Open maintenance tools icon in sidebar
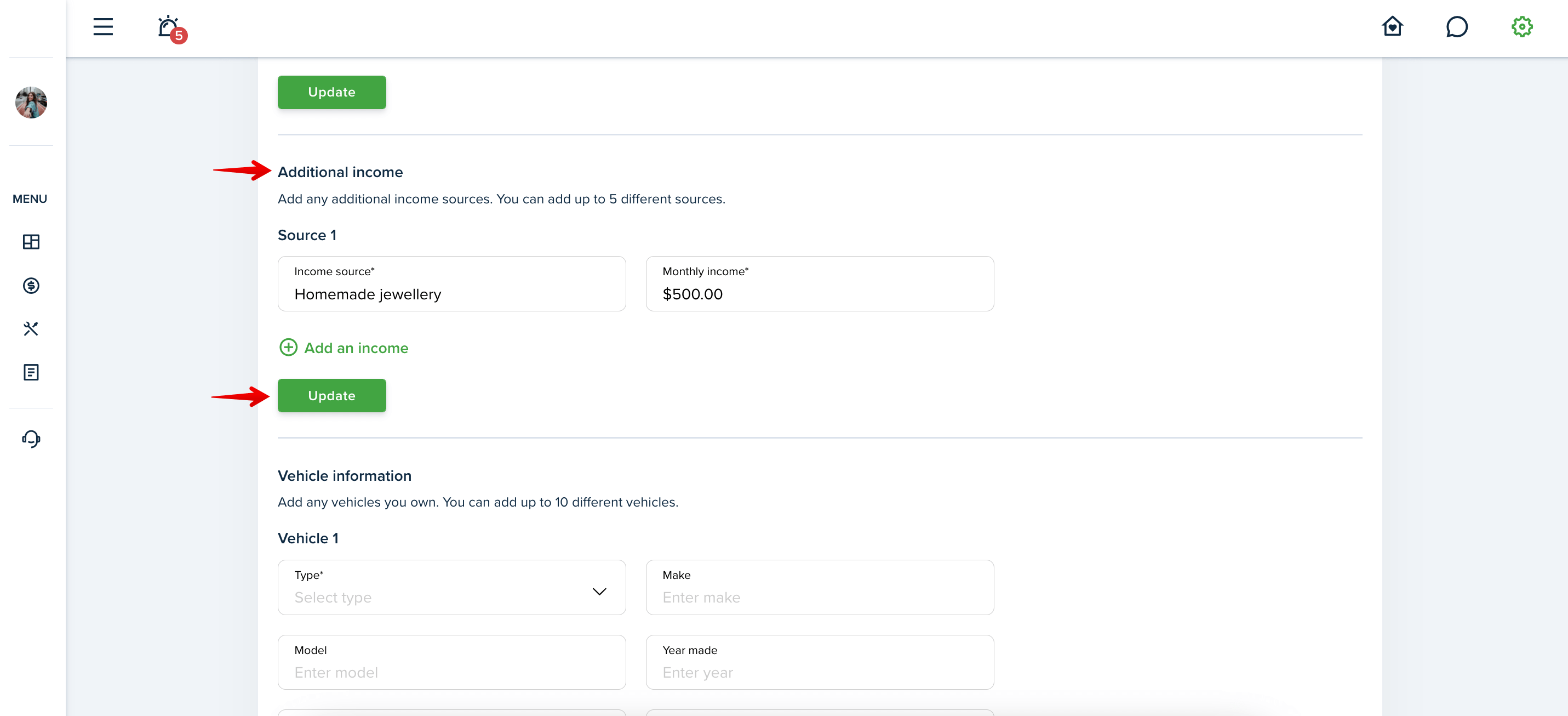 (31, 329)
